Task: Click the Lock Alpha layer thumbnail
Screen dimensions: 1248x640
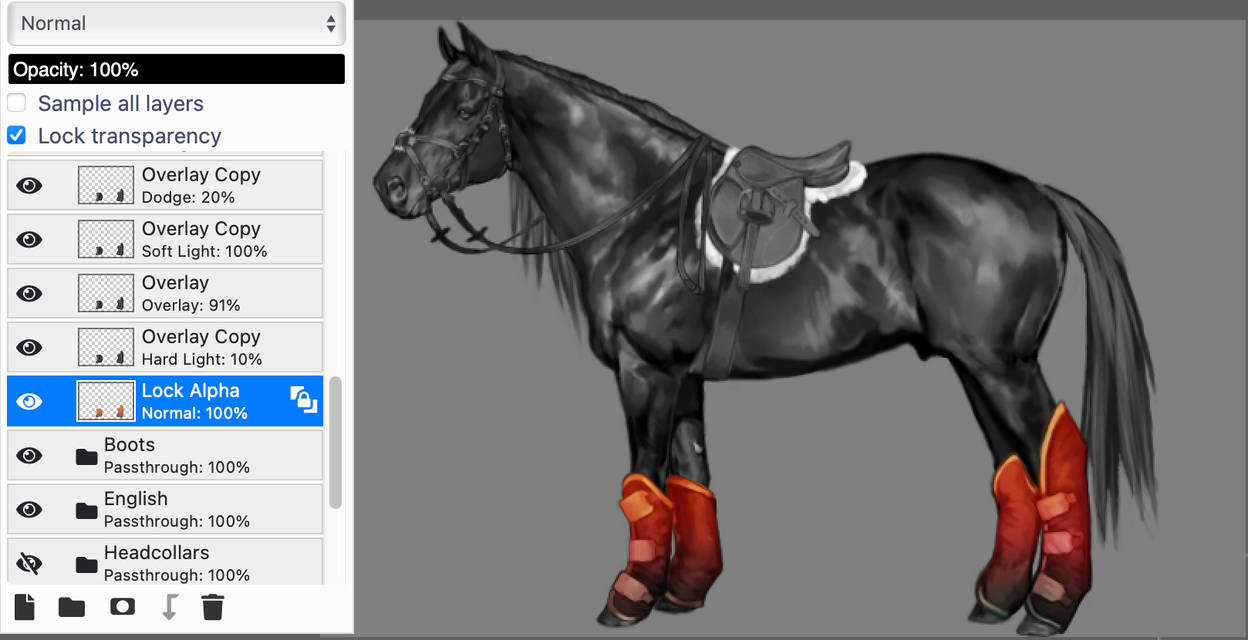Action: pyautogui.click(x=106, y=401)
